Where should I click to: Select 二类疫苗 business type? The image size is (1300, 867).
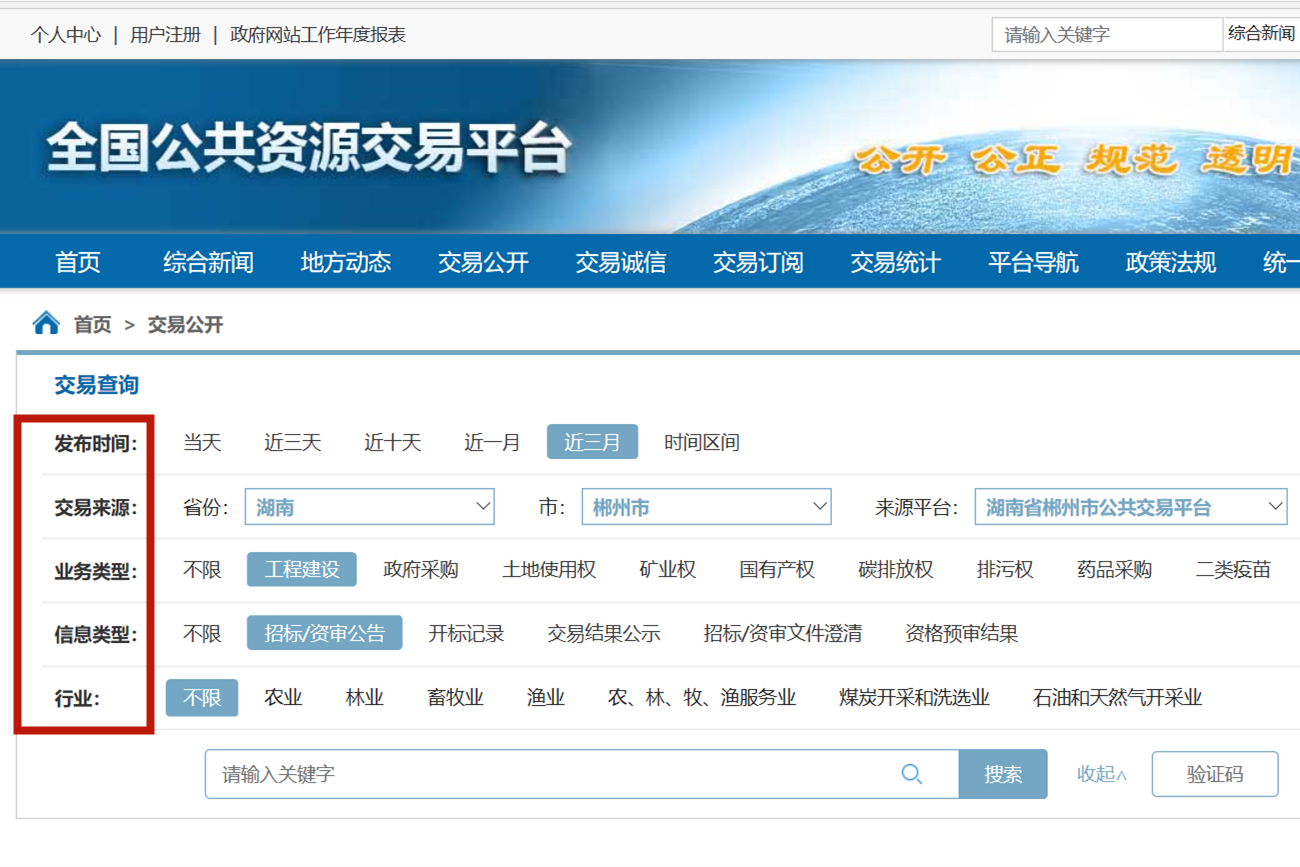[x=1234, y=569]
